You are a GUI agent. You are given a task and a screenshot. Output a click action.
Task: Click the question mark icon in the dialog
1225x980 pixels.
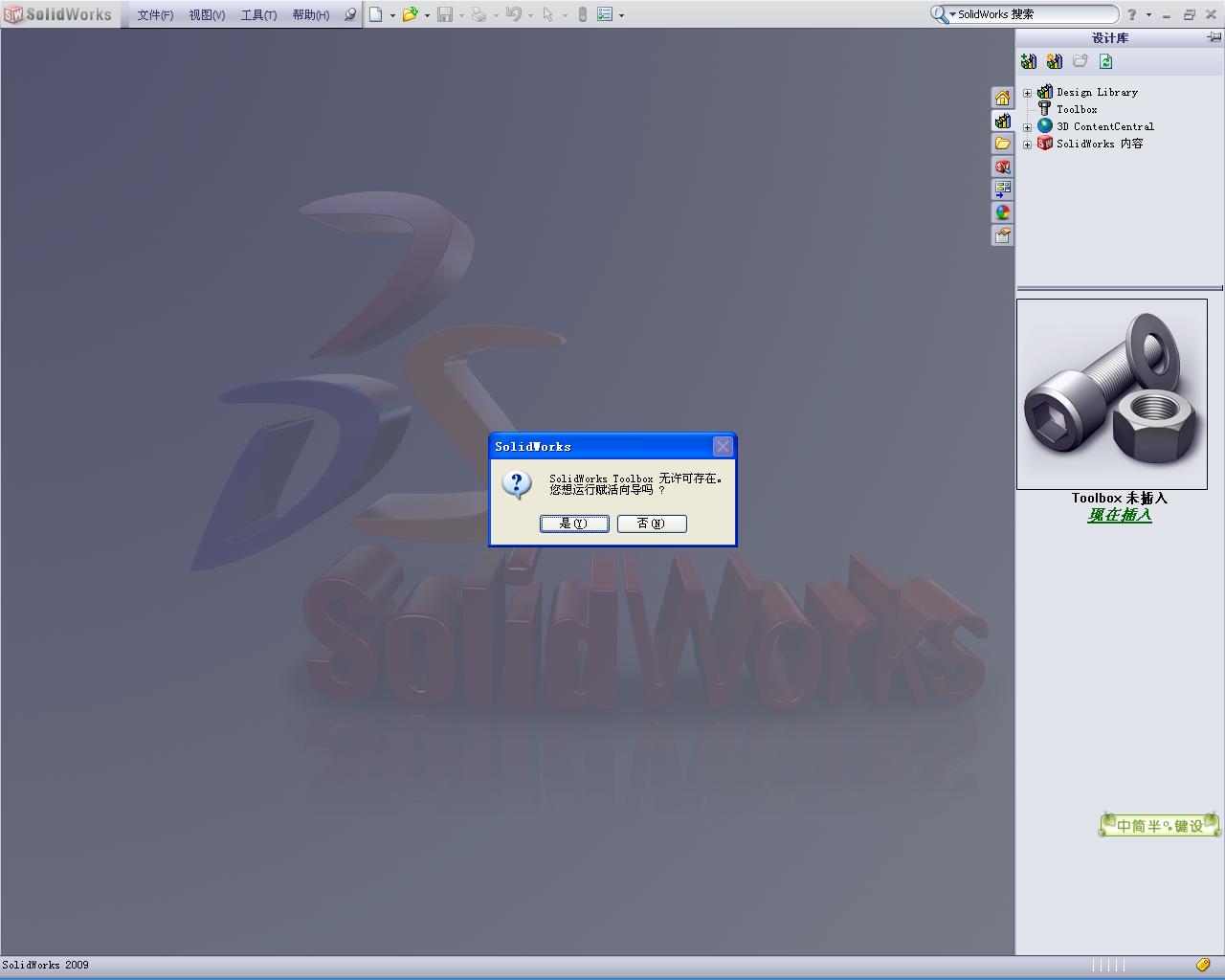click(517, 484)
